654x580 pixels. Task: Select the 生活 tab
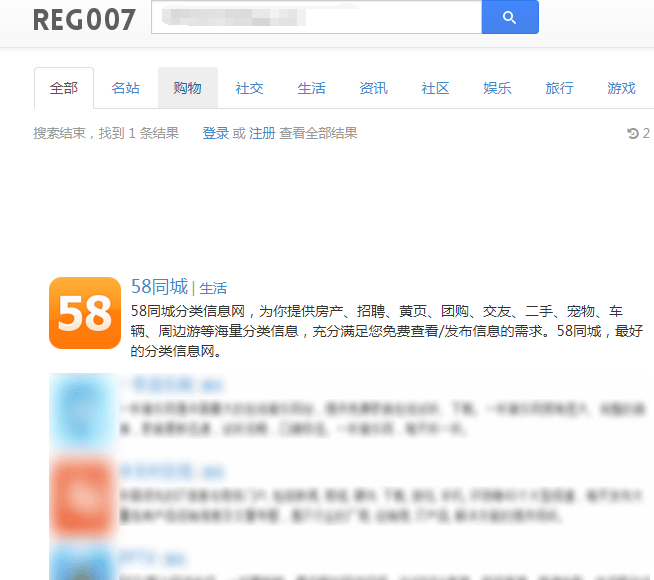click(x=312, y=88)
